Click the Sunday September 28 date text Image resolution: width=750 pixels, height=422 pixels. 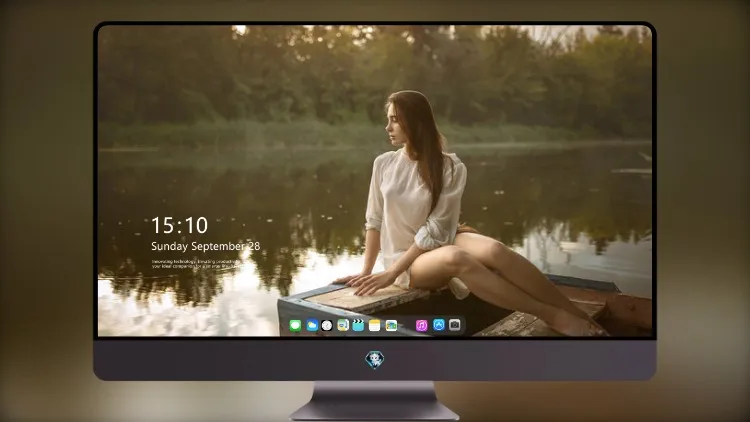[206, 246]
